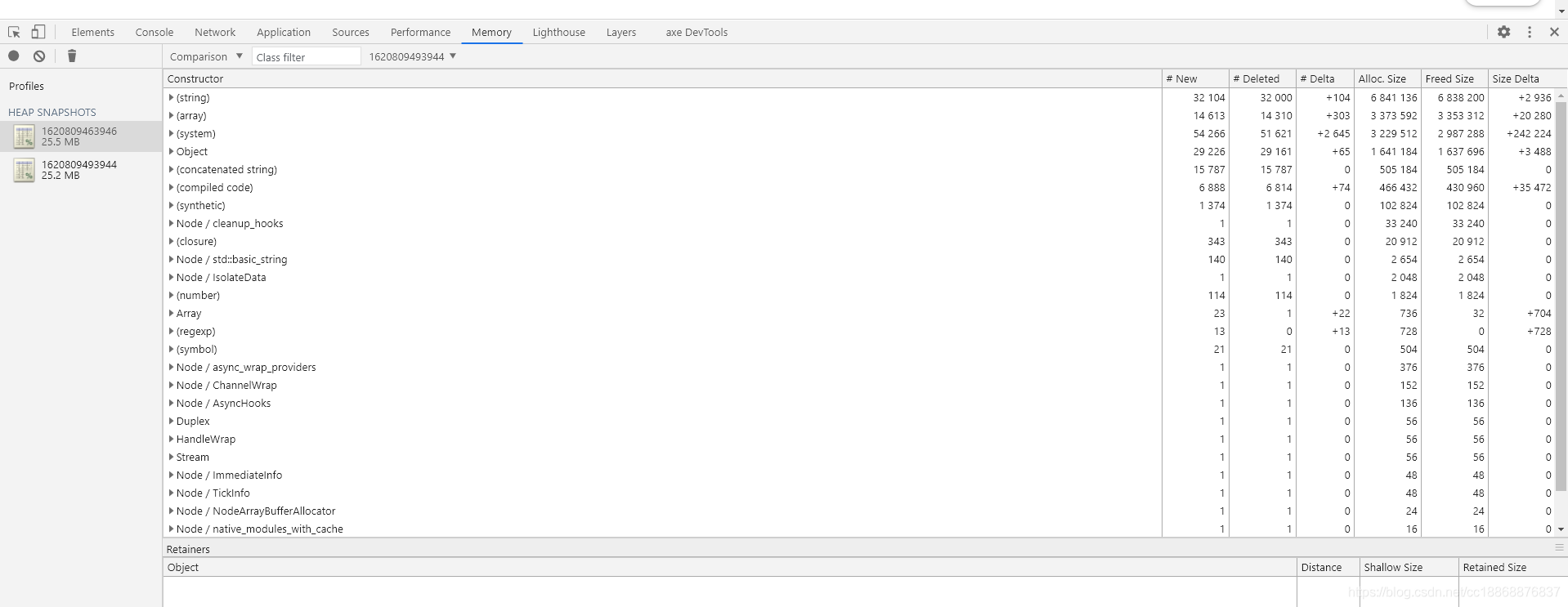
Task: Select heap snapshot 1620809493944 in sidebar
Action: 81,170
